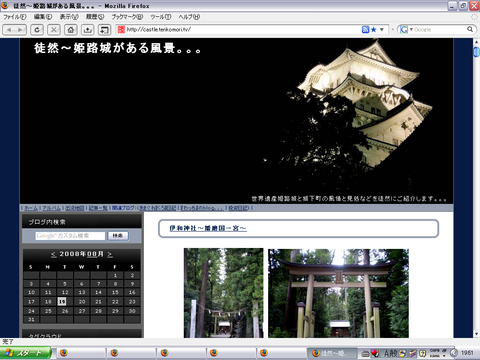
Task: Go to next month with > arrow
Action: [110, 255]
